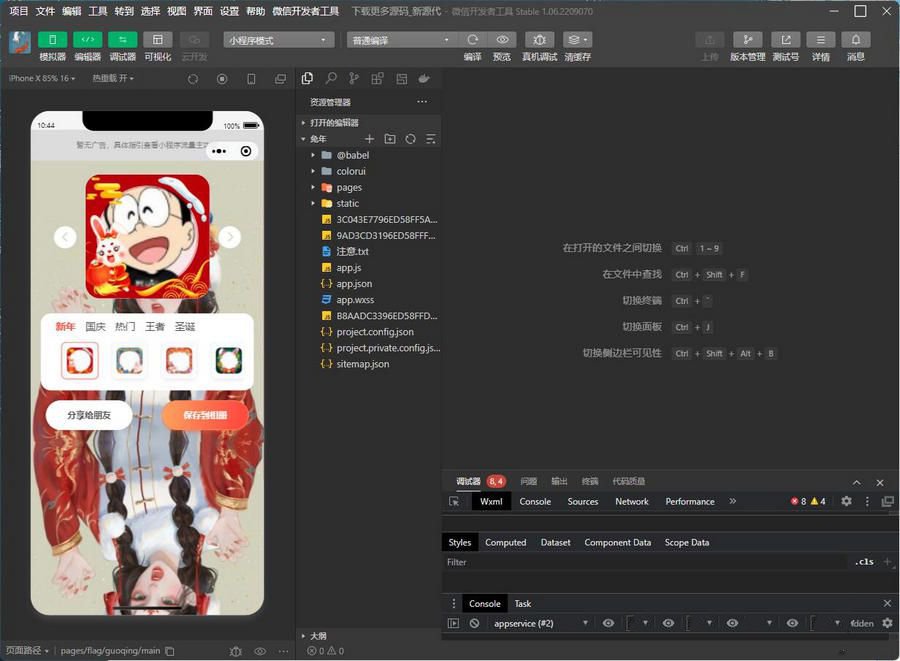
Task: Toggle the eye icon beside appservice dropdown
Action: click(x=607, y=623)
